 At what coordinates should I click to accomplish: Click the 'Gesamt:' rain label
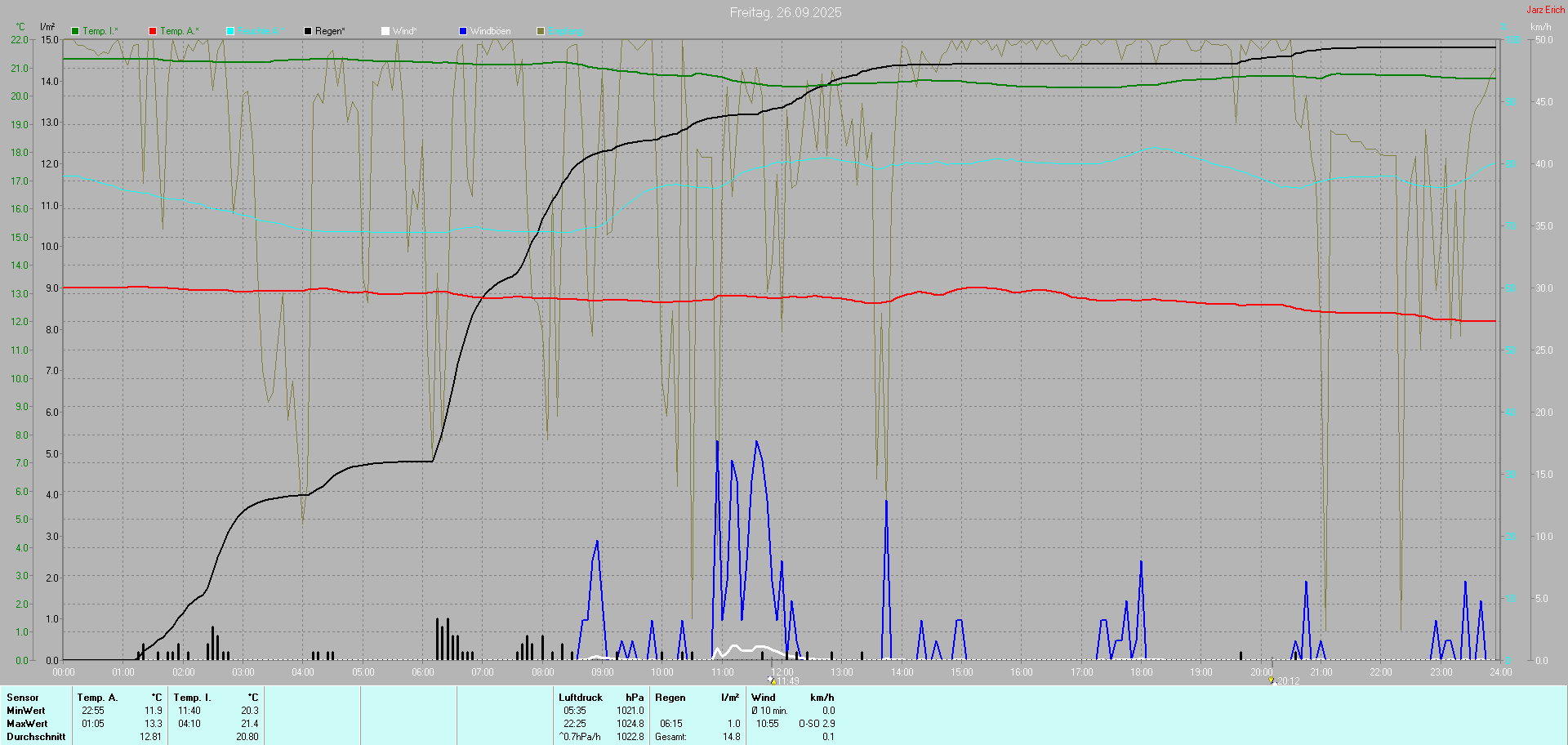pyautogui.click(x=670, y=737)
